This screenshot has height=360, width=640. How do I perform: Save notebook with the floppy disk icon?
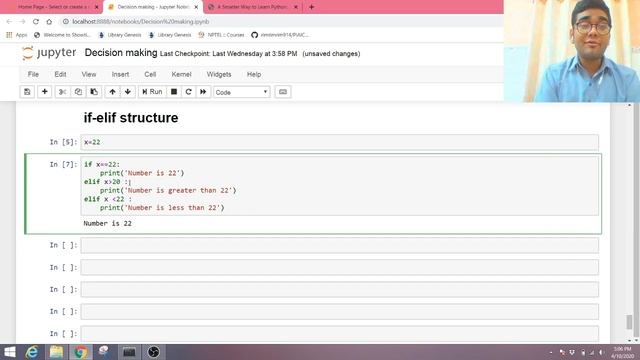pos(27,92)
